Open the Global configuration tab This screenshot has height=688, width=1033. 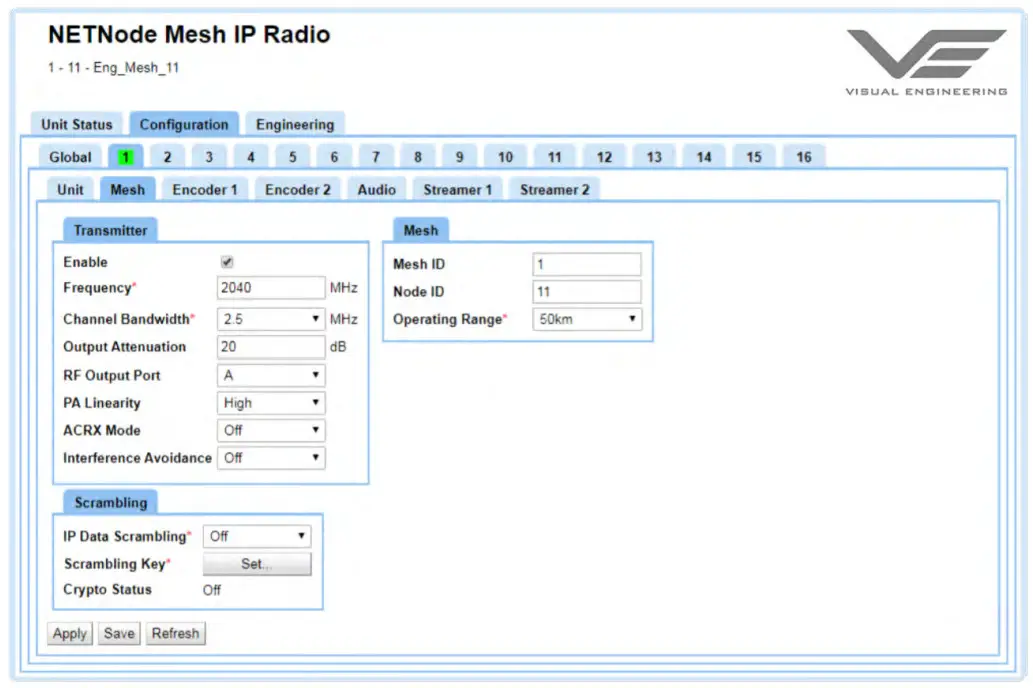pos(69,156)
